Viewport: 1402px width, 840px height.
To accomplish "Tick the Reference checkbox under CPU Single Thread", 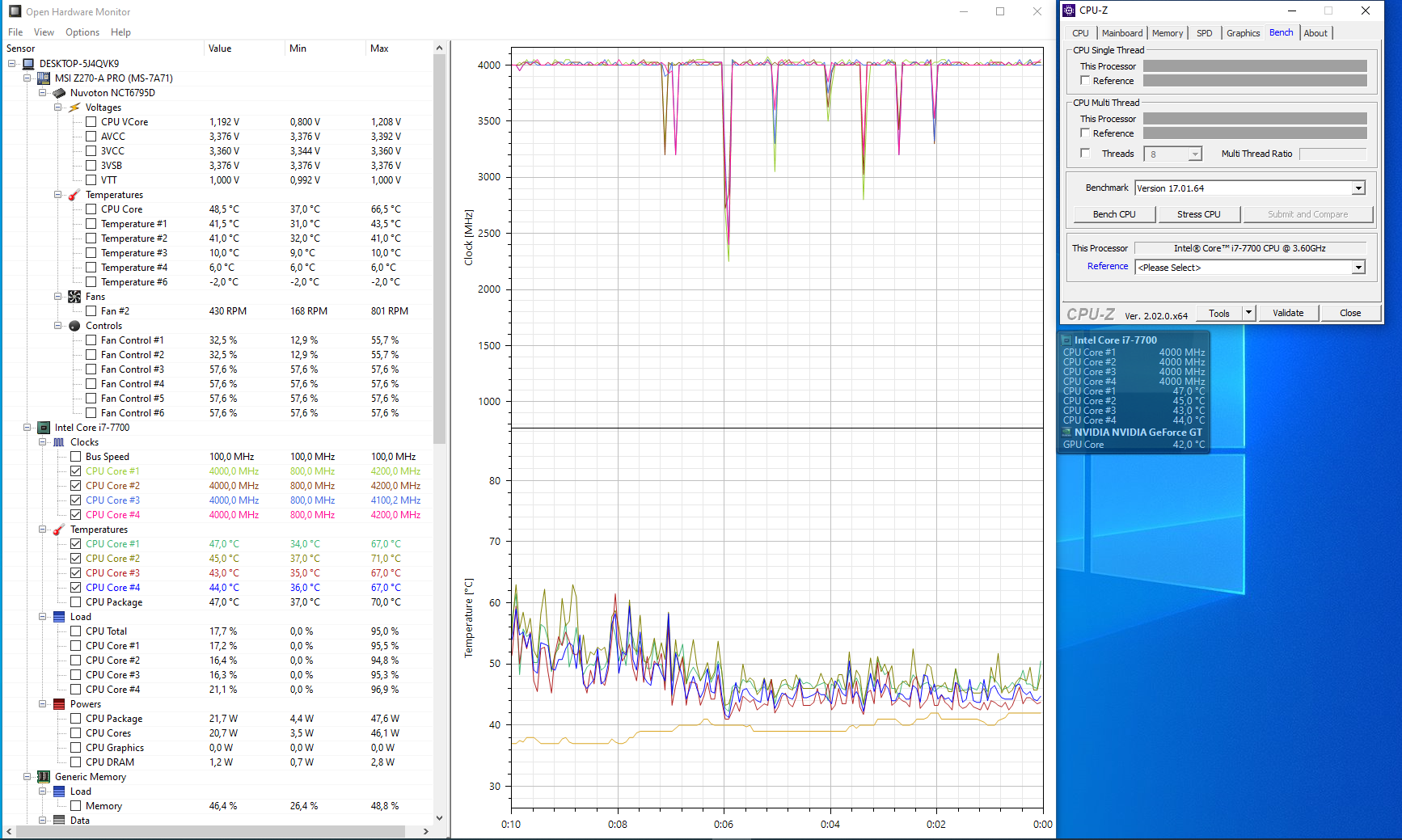I will 1085,81.
